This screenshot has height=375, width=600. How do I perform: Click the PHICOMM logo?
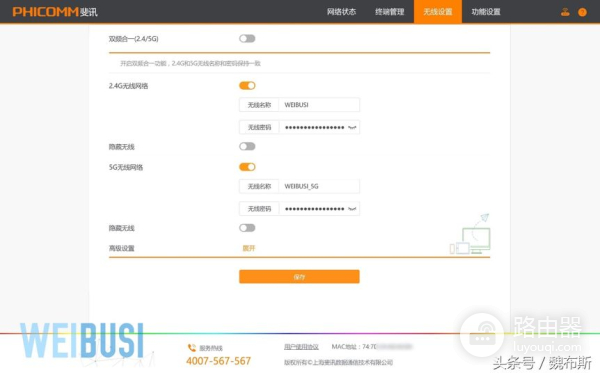click(x=55, y=12)
